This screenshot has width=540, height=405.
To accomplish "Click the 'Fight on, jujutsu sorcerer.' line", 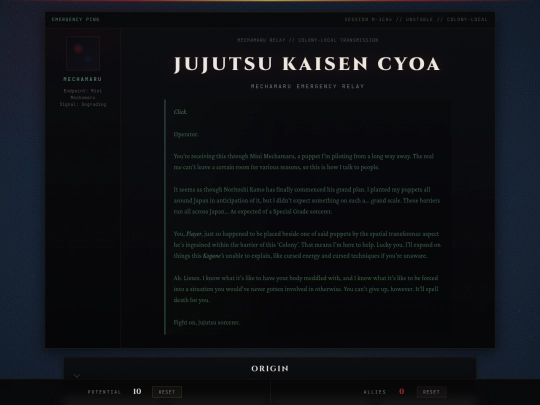I will click(207, 323).
